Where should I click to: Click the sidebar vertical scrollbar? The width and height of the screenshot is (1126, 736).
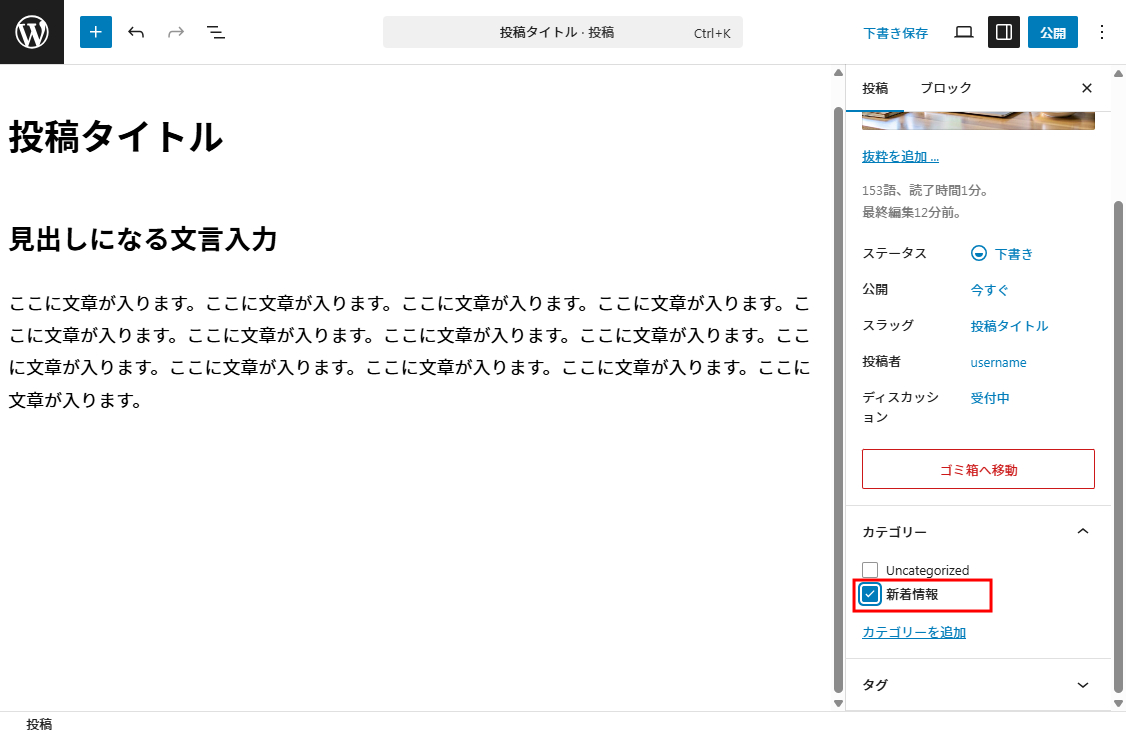click(x=1118, y=445)
